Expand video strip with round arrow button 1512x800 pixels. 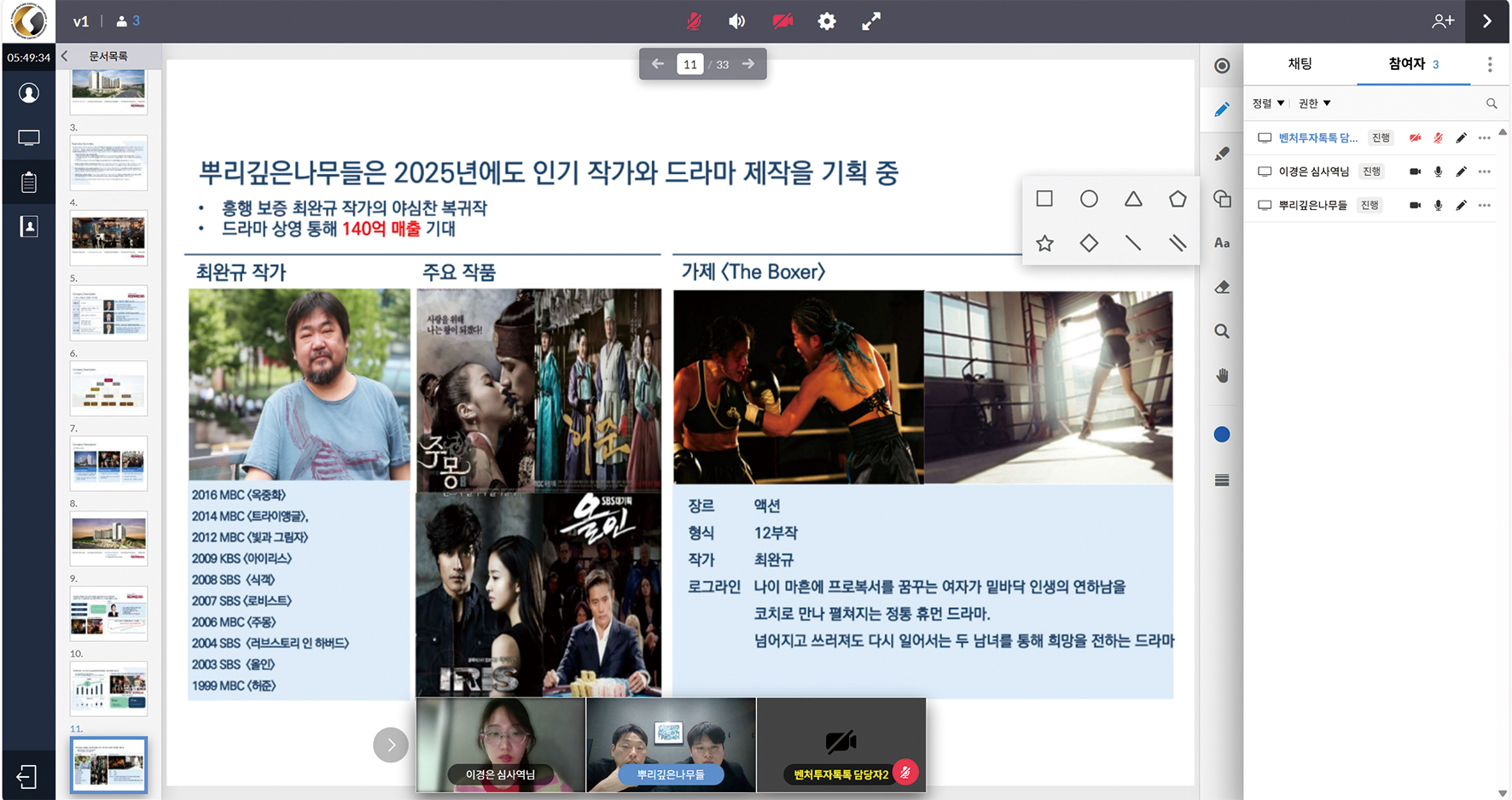[391, 745]
